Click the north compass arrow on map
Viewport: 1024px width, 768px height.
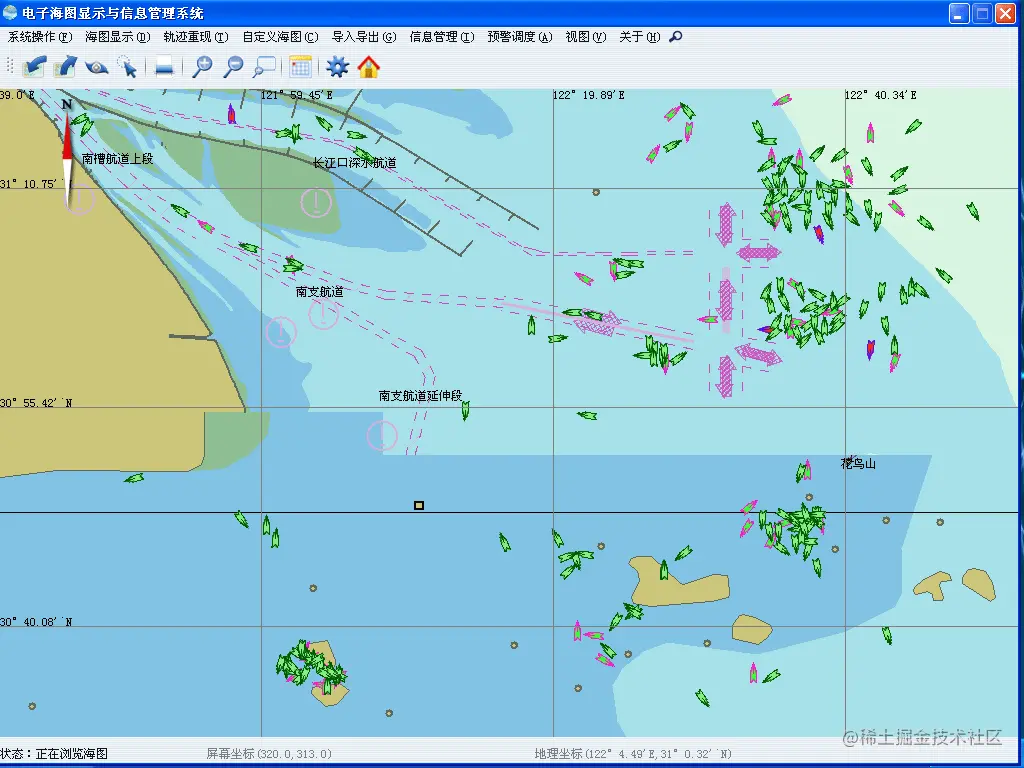[67, 151]
